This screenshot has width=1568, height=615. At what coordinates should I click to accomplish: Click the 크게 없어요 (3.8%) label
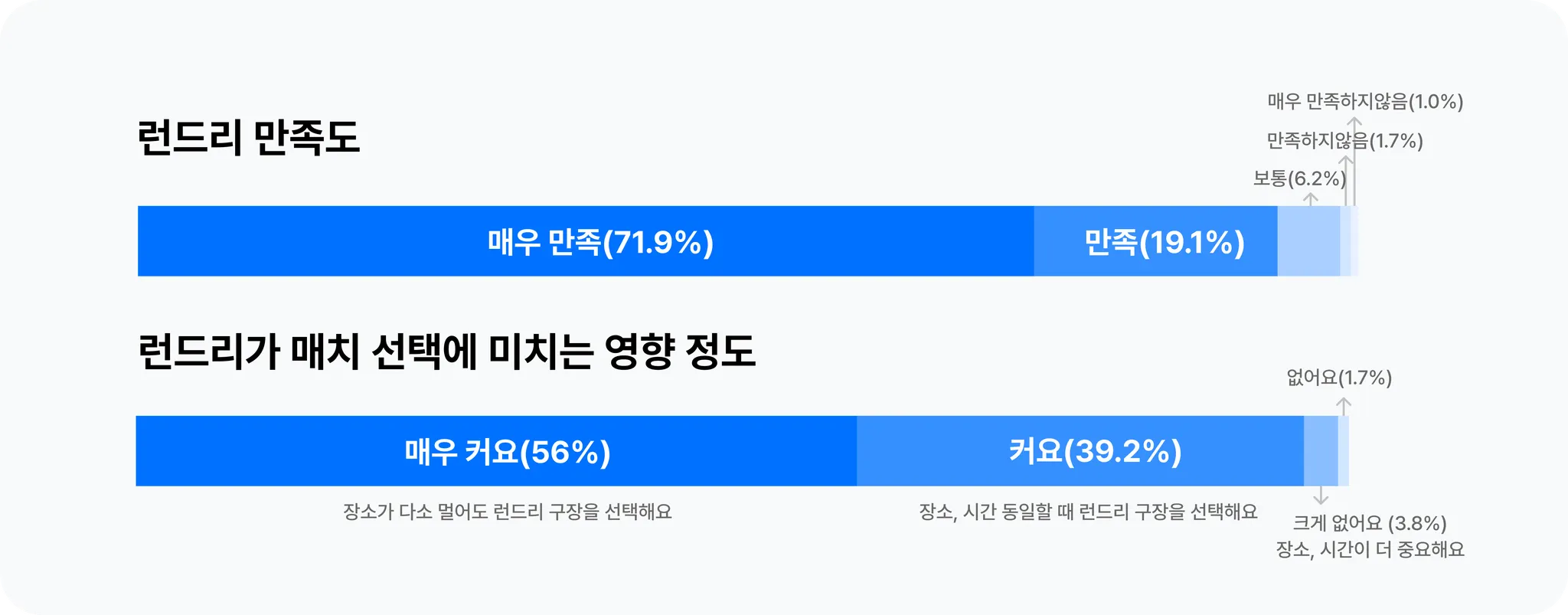pyautogui.click(x=1370, y=523)
